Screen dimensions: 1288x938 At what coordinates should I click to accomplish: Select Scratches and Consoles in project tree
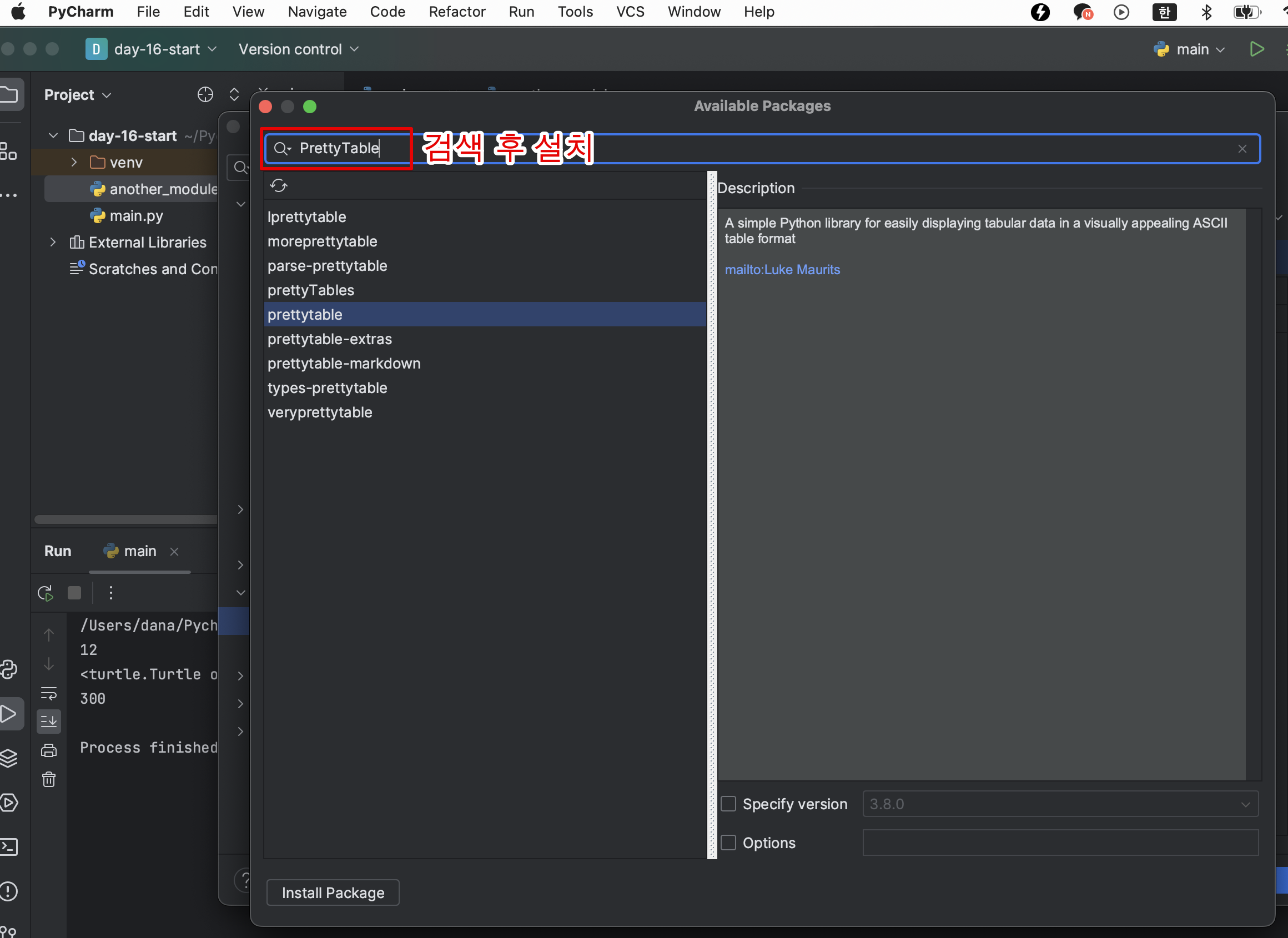143,269
